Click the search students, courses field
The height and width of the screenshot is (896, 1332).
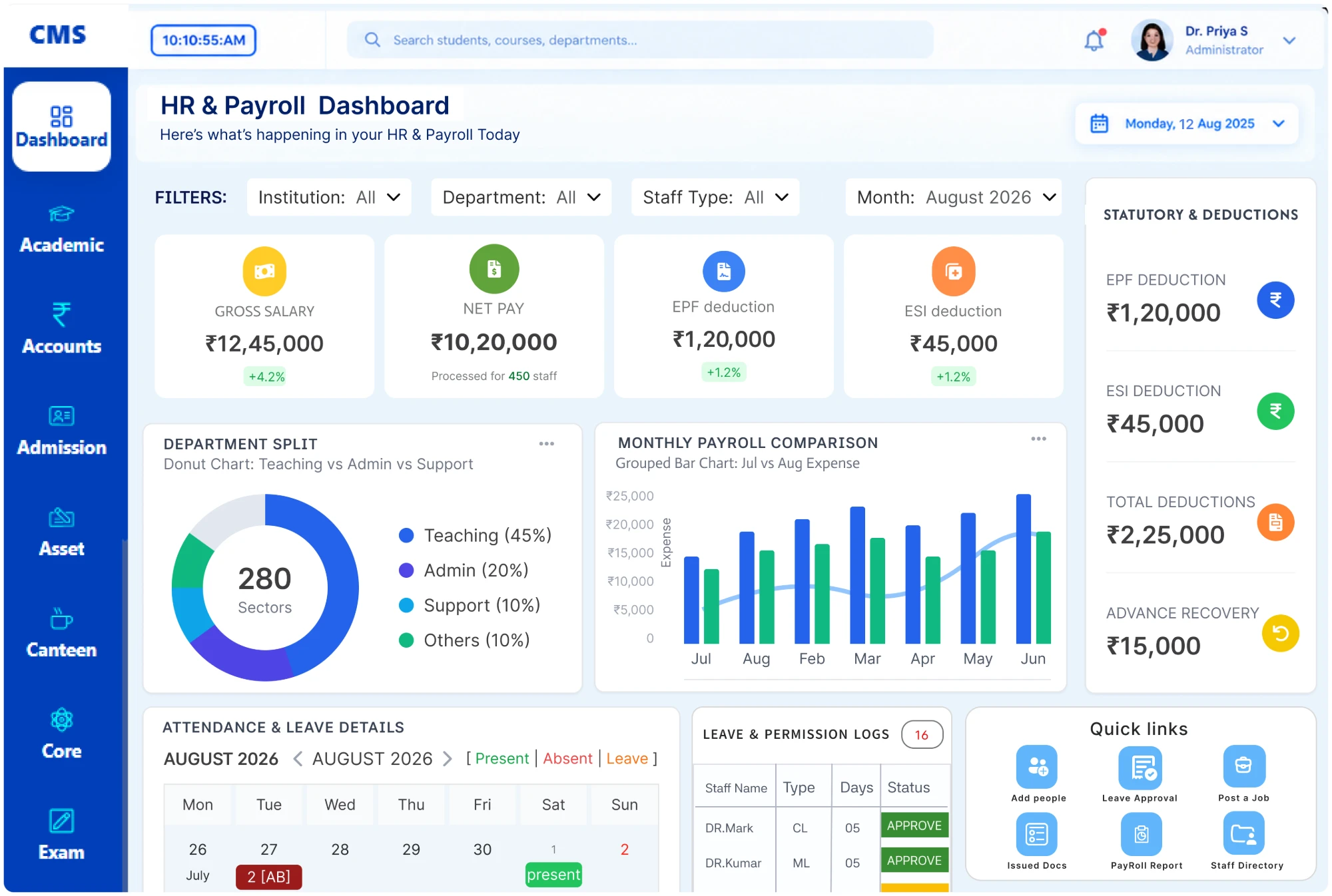640,40
